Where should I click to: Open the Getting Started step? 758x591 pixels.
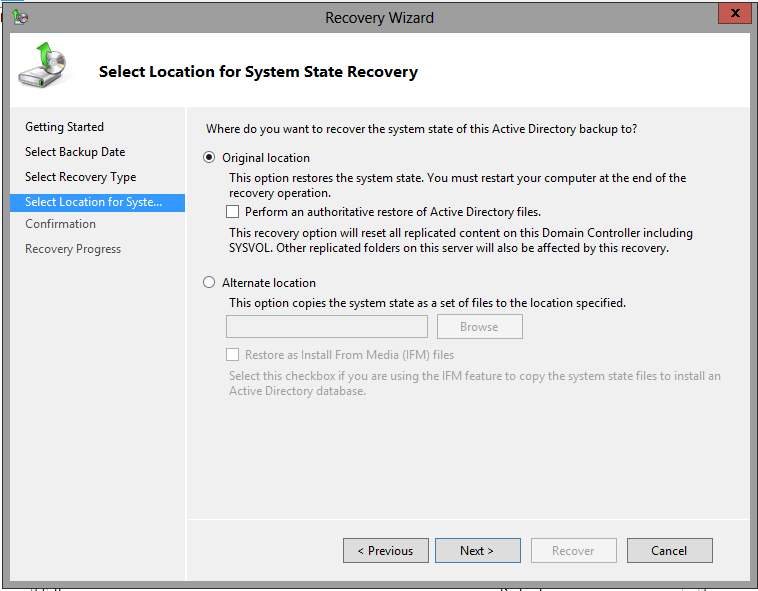64,127
